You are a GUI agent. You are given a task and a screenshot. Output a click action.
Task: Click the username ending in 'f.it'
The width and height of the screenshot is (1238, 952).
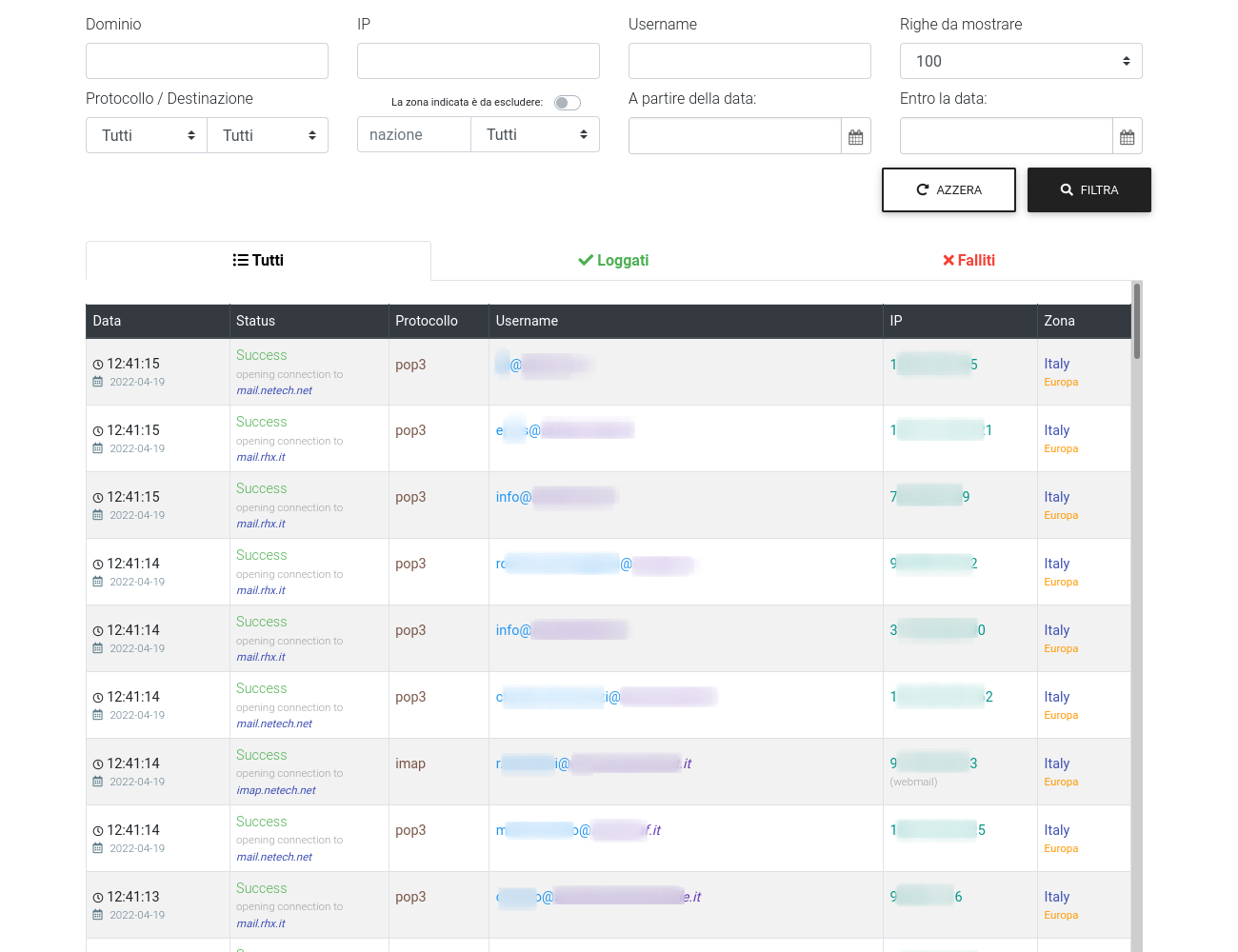(578, 830)
